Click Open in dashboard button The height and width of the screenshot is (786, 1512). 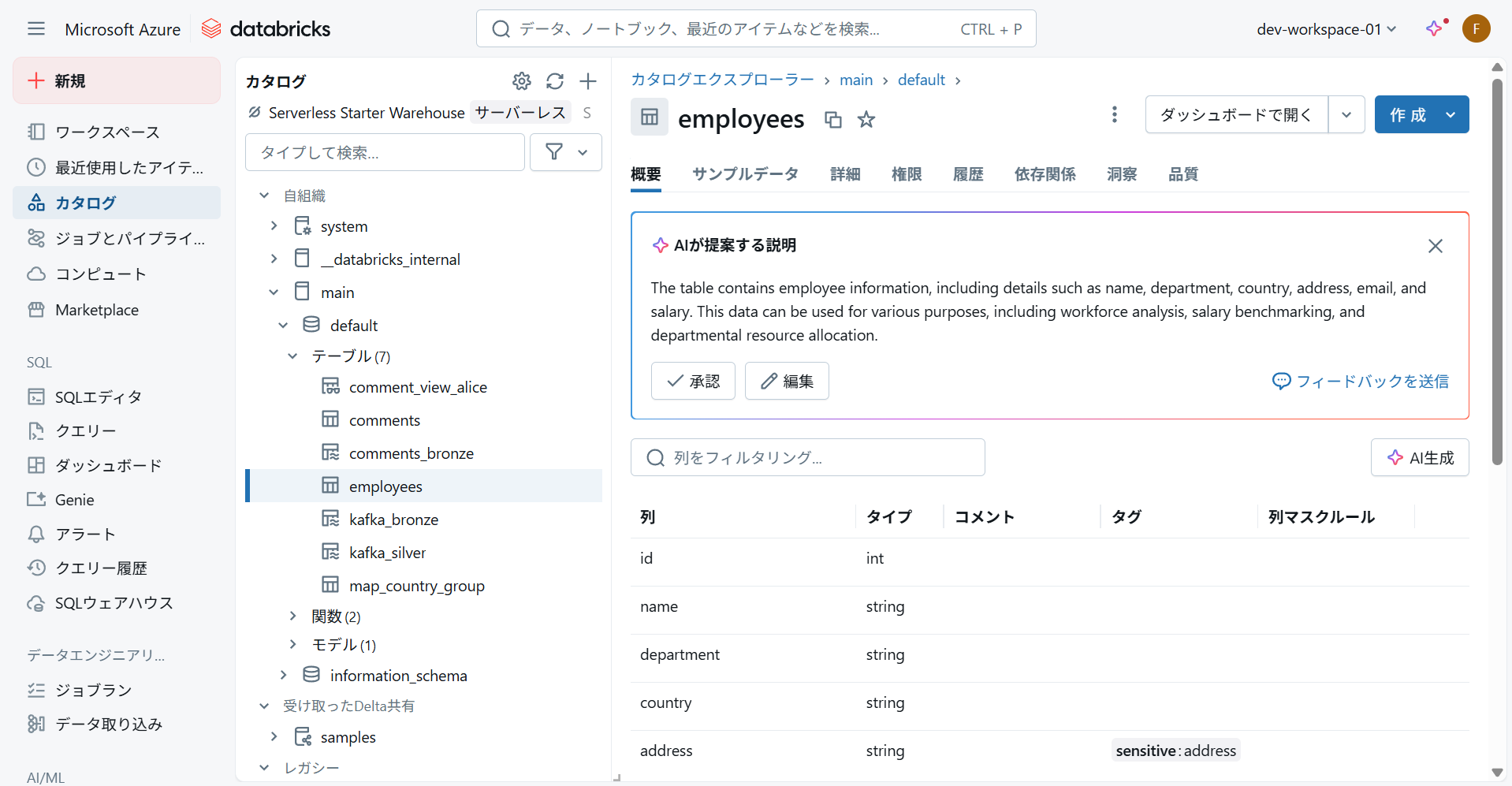(x=1236, y=115)
